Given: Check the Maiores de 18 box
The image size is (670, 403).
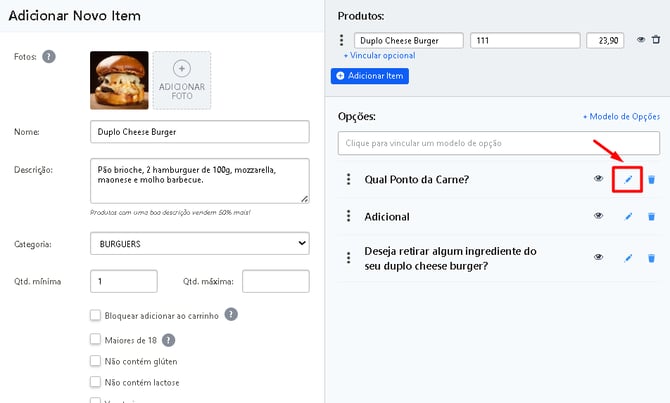Looking at the screenshot, I should (96, 339).
